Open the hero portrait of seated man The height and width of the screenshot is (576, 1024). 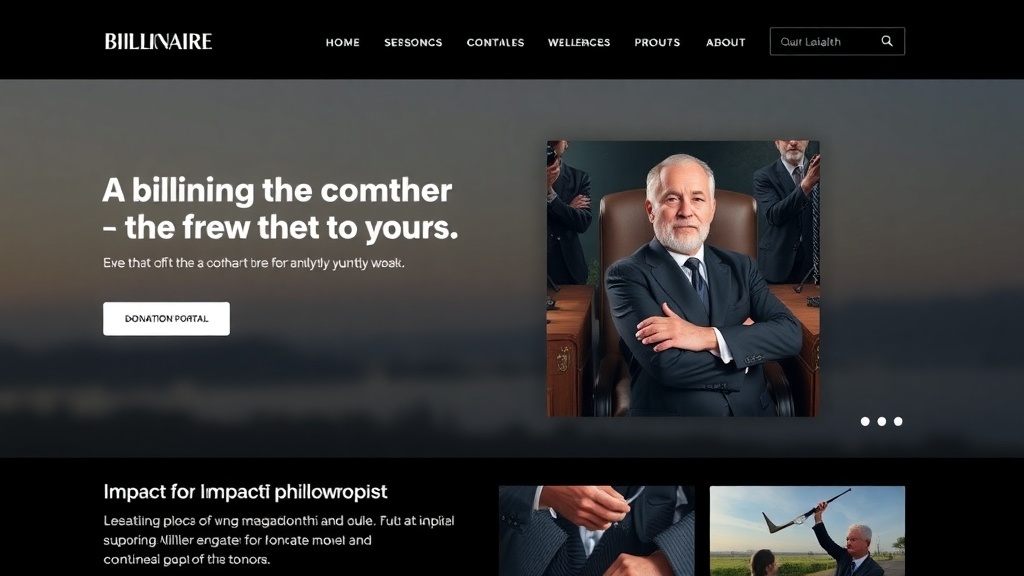pyautogui.click(x=683, y=279)
